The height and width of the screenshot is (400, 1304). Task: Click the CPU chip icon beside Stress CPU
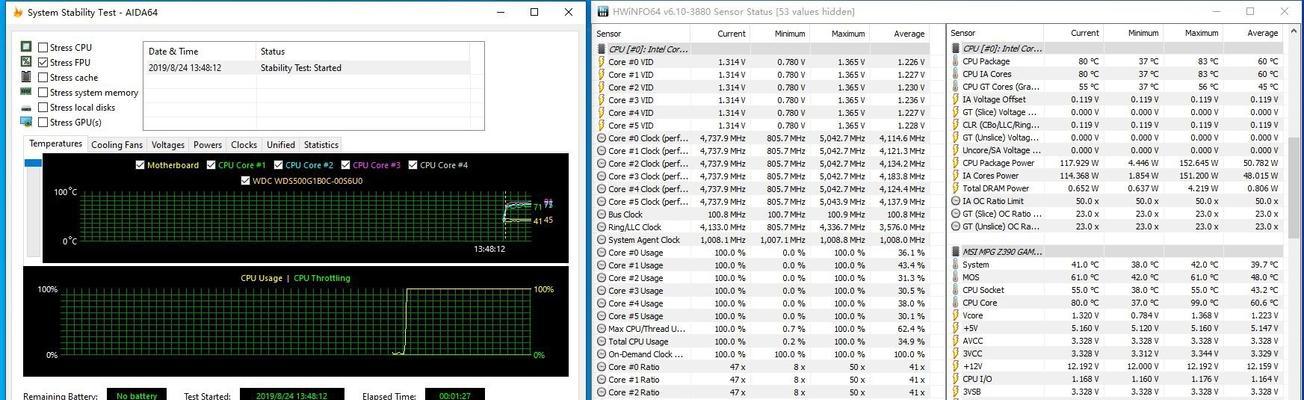coord(26,47)
